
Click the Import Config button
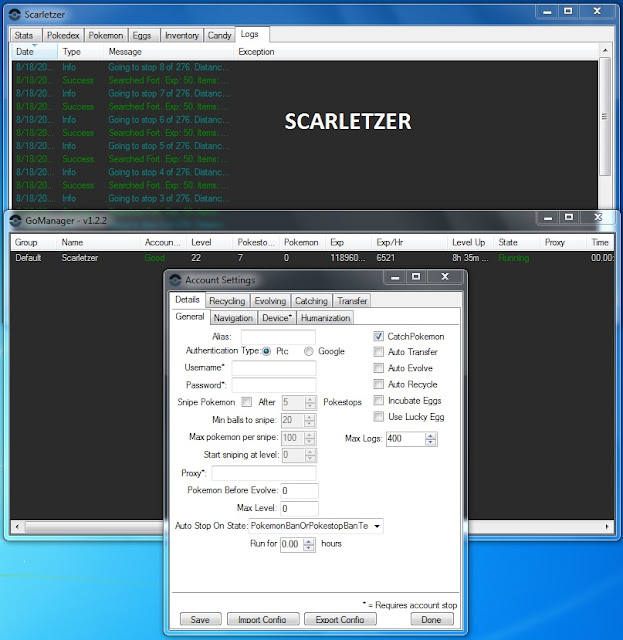click(x=263, y=619)
